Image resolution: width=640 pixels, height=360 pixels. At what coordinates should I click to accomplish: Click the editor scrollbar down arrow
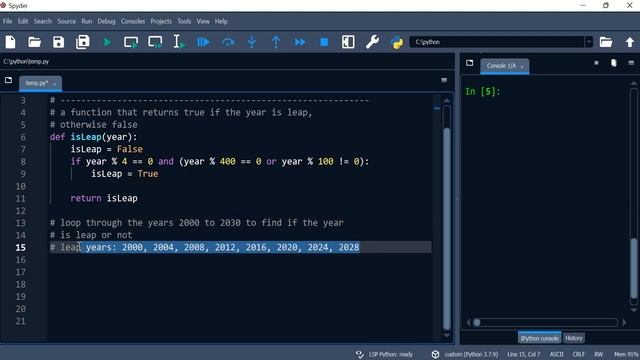pyautogui.click(x=447, y=336)
